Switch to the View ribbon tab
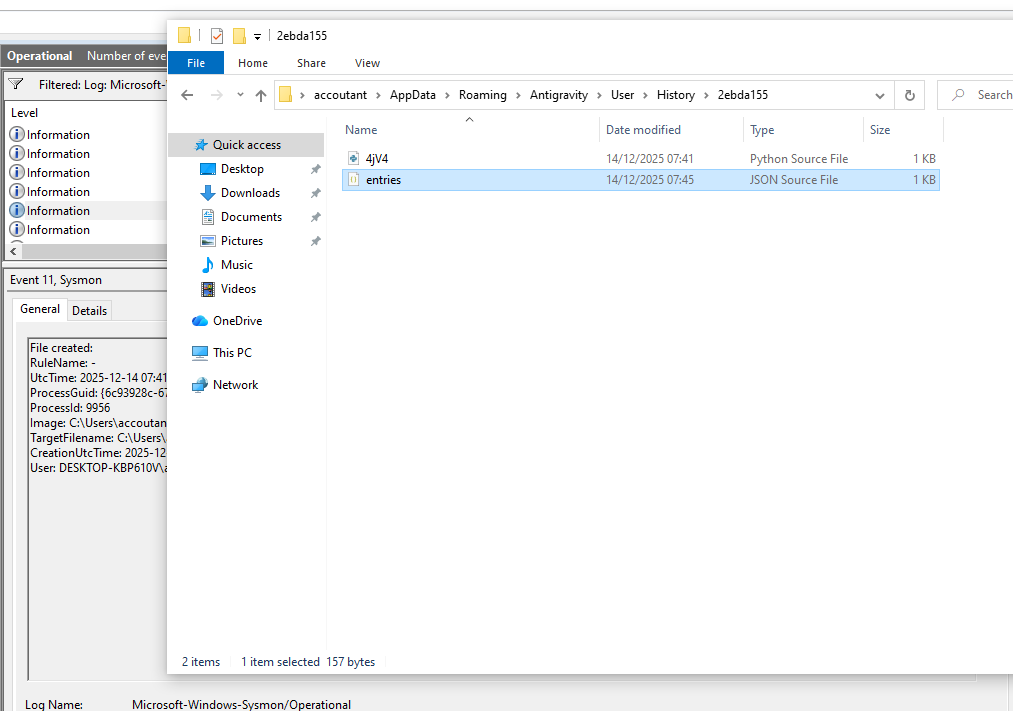 click(367, 63)
